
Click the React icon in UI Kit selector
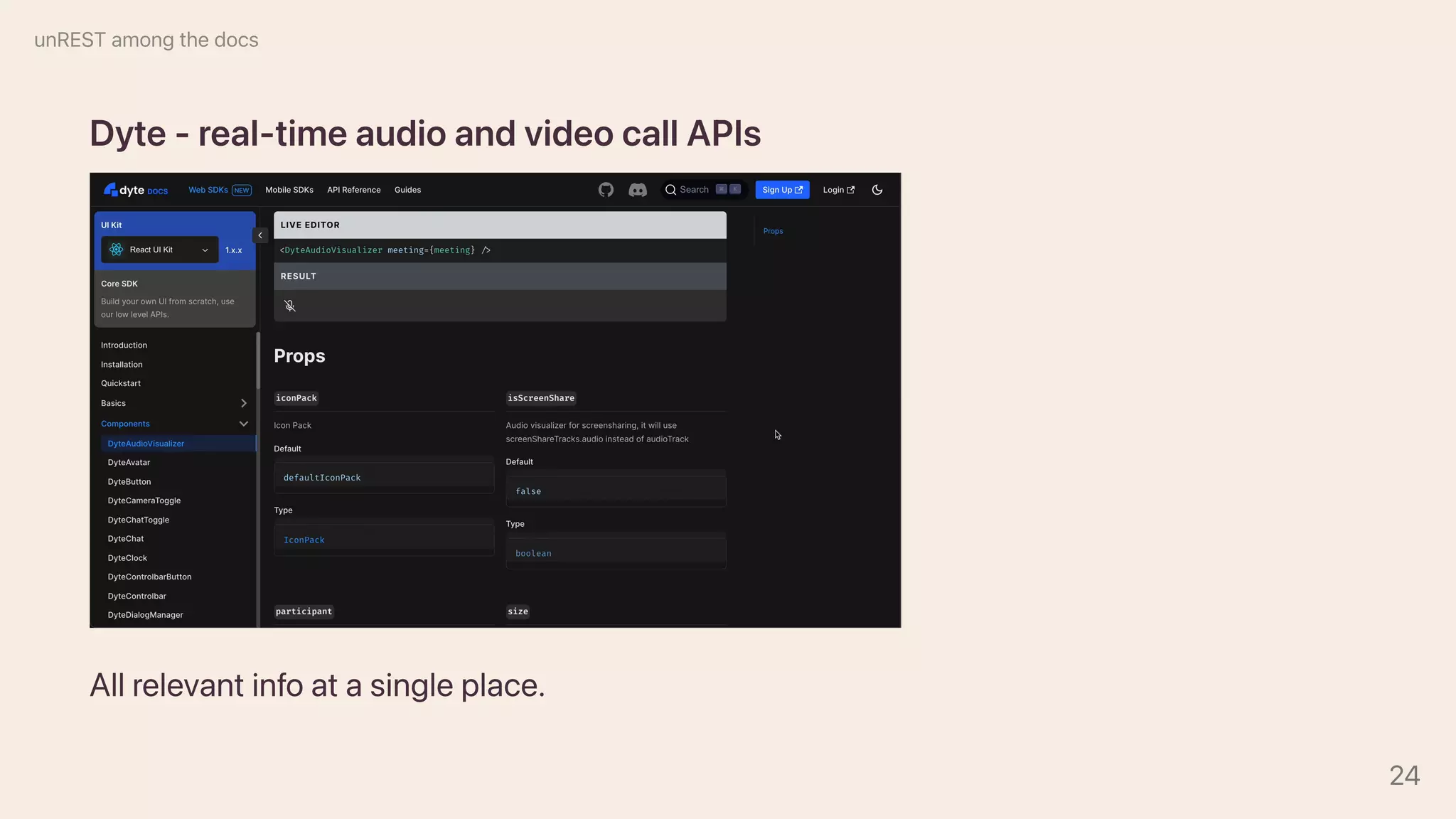[116, 250]
